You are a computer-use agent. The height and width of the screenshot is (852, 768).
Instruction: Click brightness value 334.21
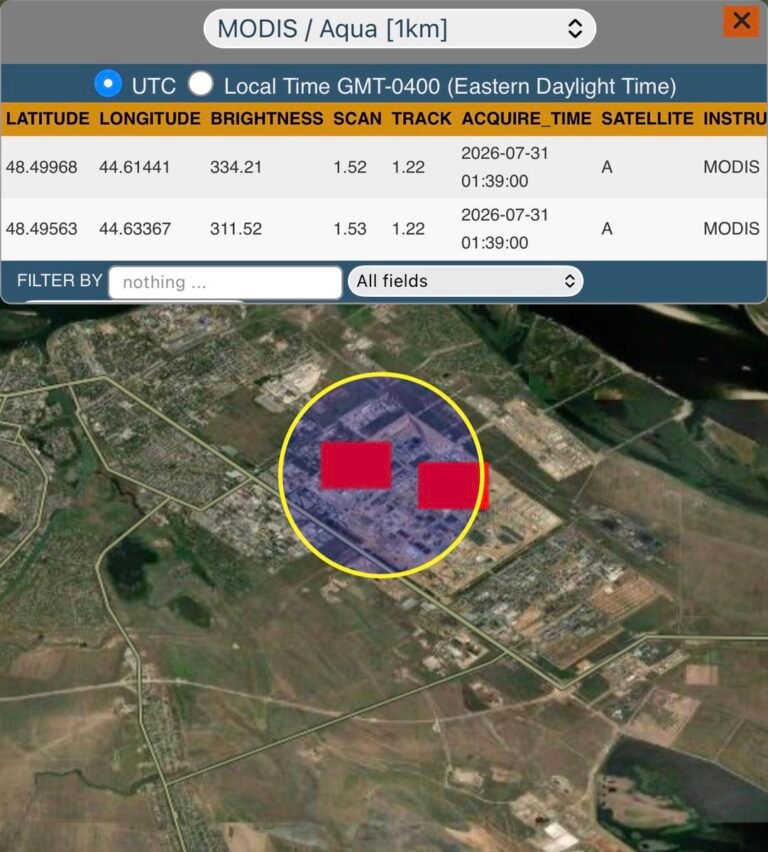[236, 167]
